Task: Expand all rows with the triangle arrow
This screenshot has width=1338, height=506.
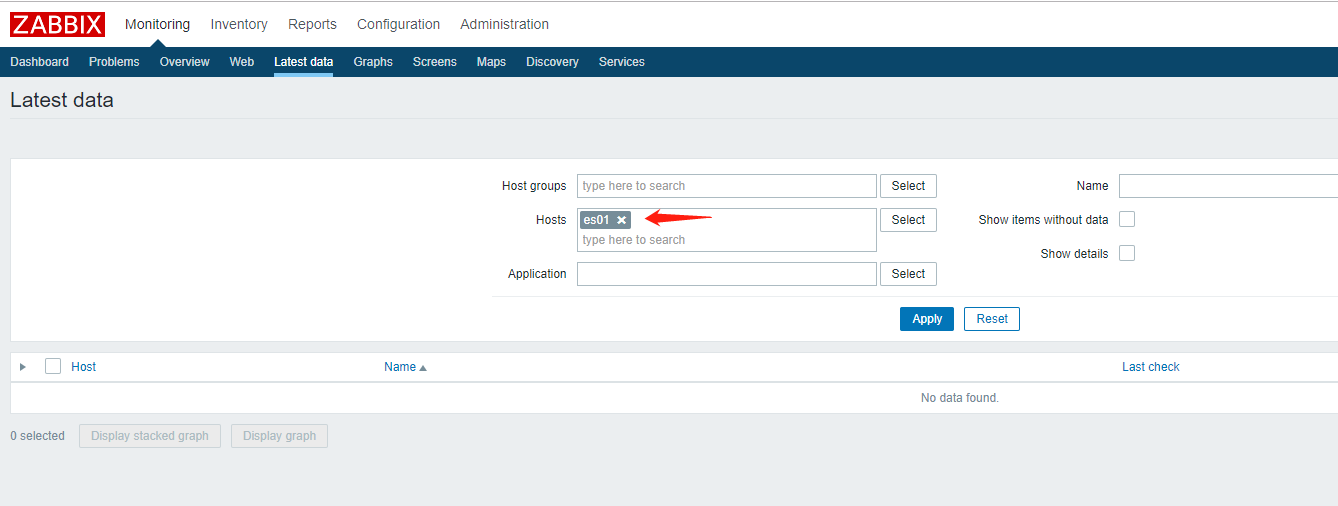Action: pos(23,367)
